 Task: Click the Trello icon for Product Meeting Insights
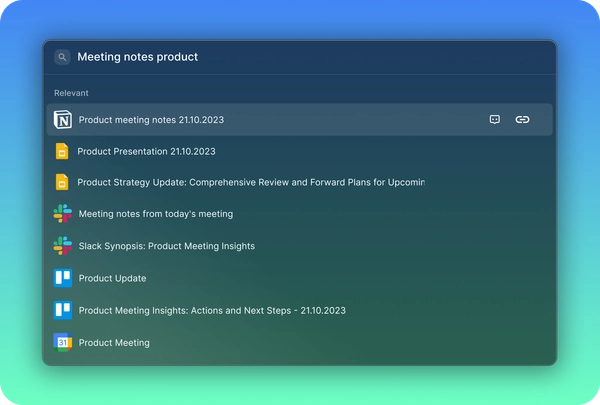[63, 310]
